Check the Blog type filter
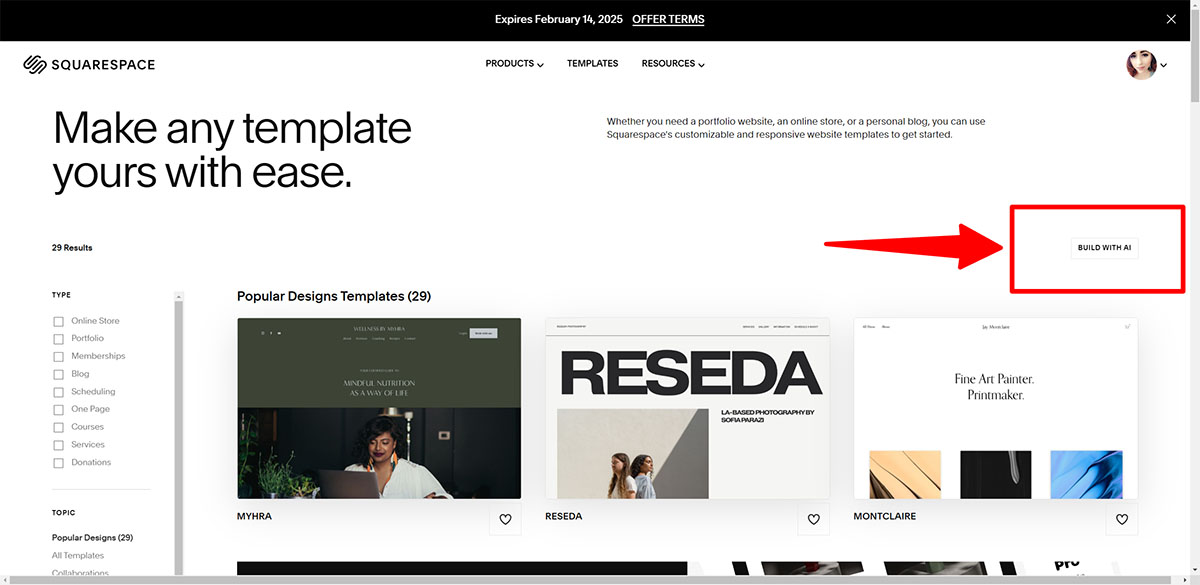This screenshot has height=585, width=1200. [58, 373]
